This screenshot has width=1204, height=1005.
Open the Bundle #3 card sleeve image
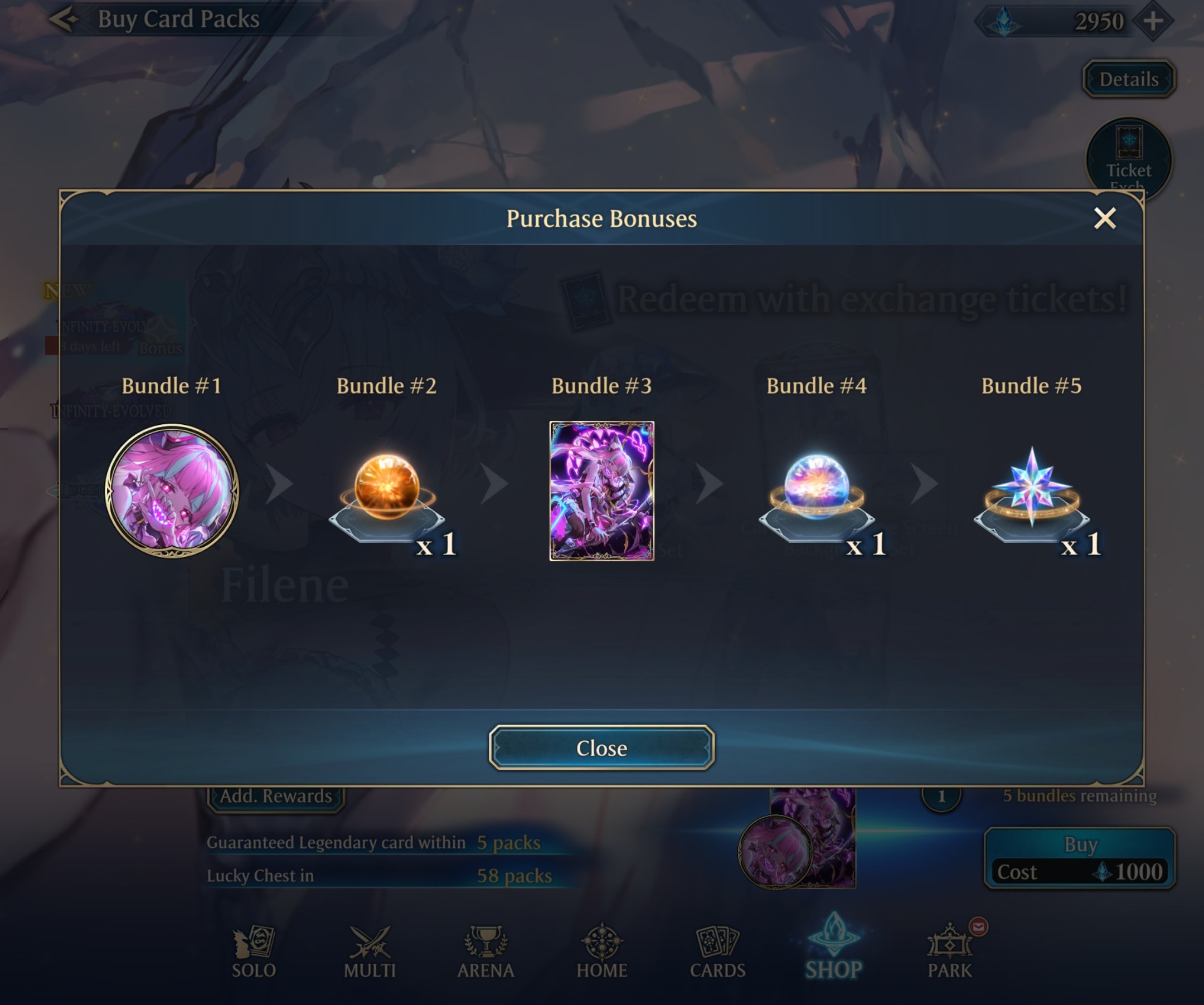click(x=601, y=491)
